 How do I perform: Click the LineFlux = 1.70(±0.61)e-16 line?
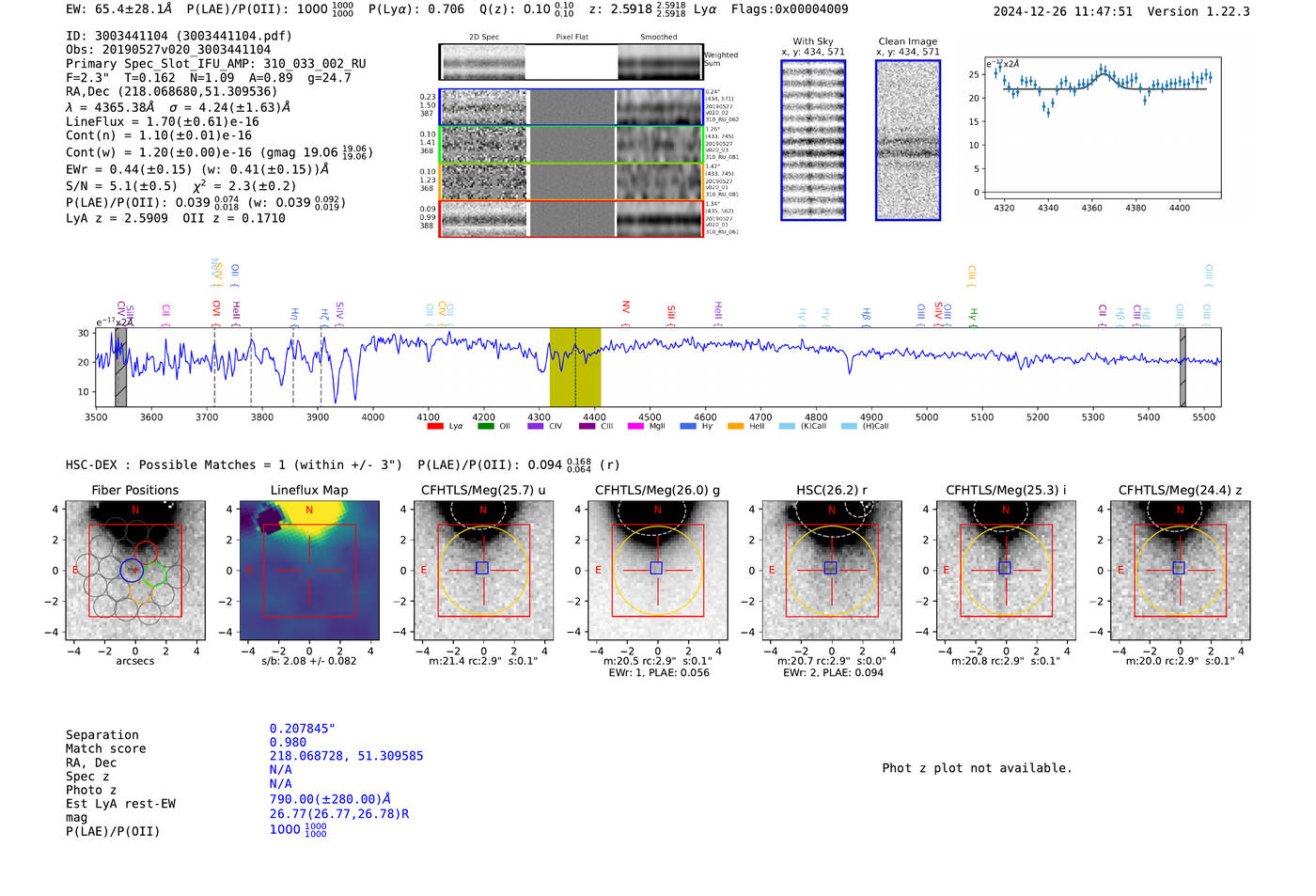point(163,121)
